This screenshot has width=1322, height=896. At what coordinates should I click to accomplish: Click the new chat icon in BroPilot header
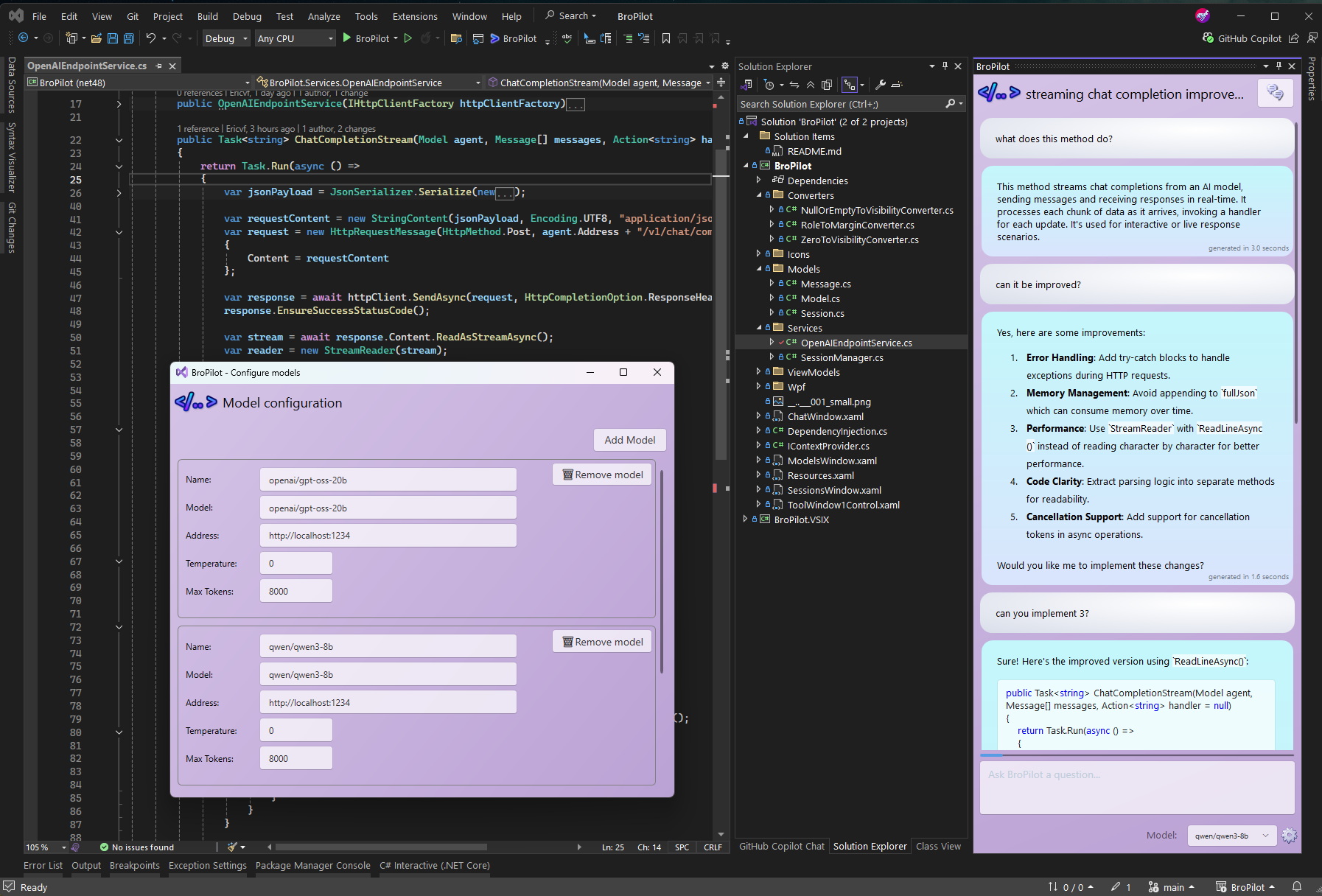pyautogui.click(x=1276, y=93)
